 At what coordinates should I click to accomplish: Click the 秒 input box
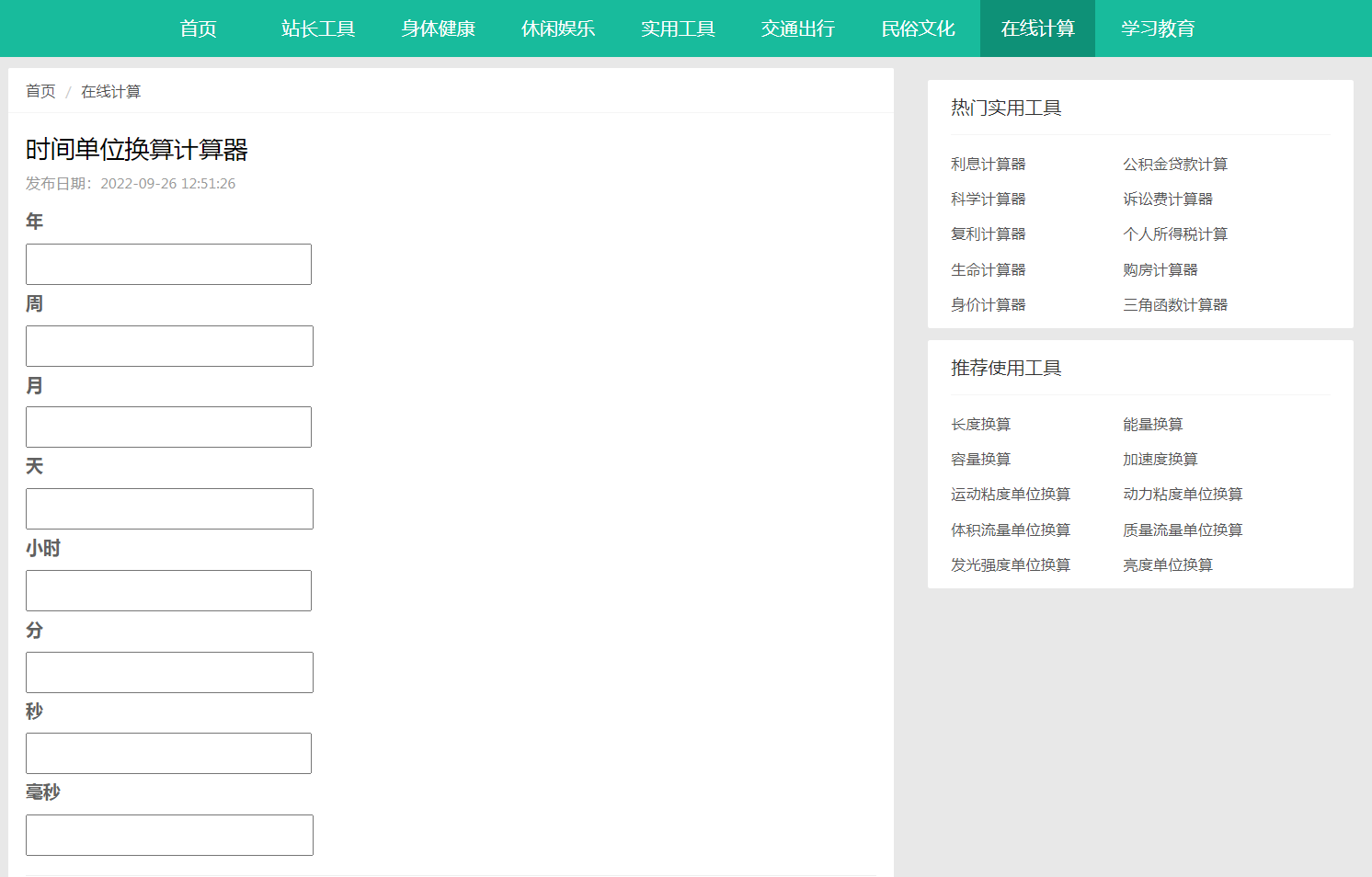click(168, 753)
